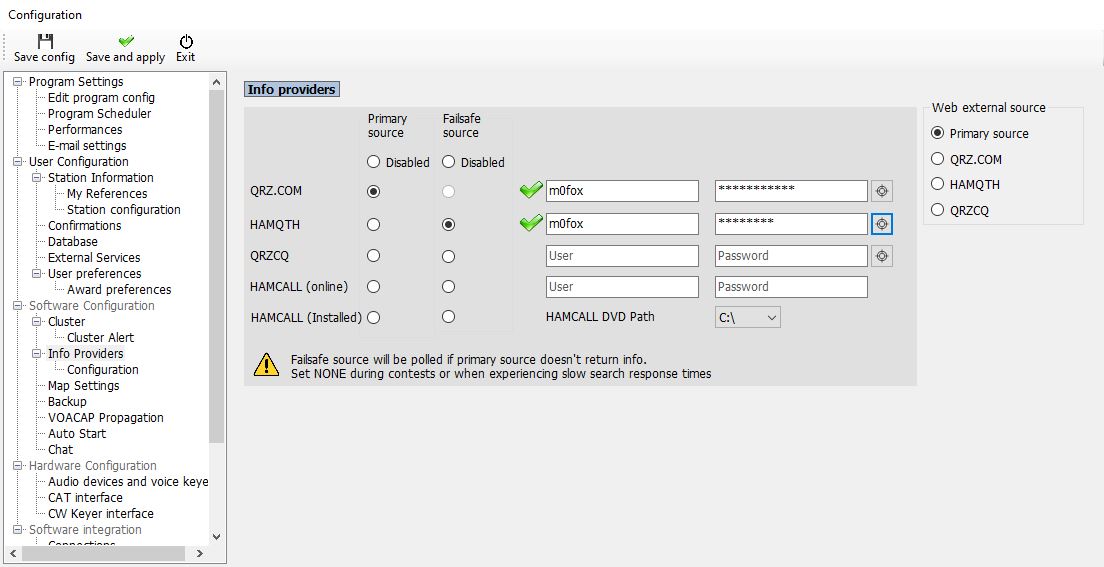Click the QRZCQ User field
This screenshot has width=1104, height=567.
pos(622,256)
